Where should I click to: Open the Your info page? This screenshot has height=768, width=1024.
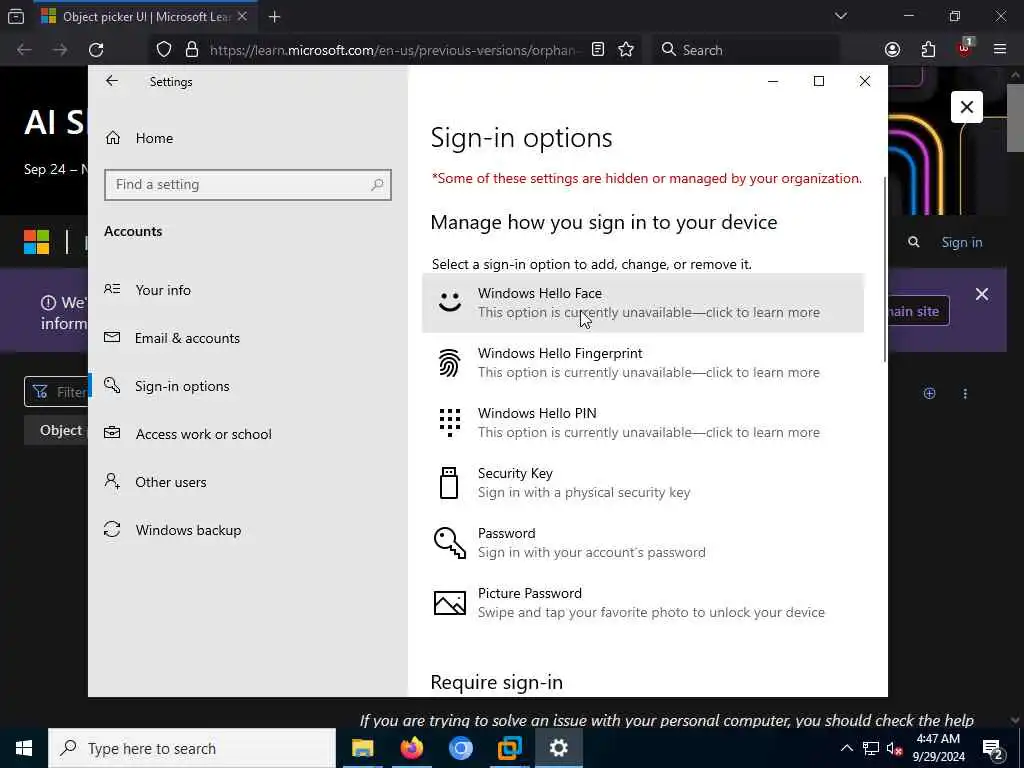tap(163, 290)
